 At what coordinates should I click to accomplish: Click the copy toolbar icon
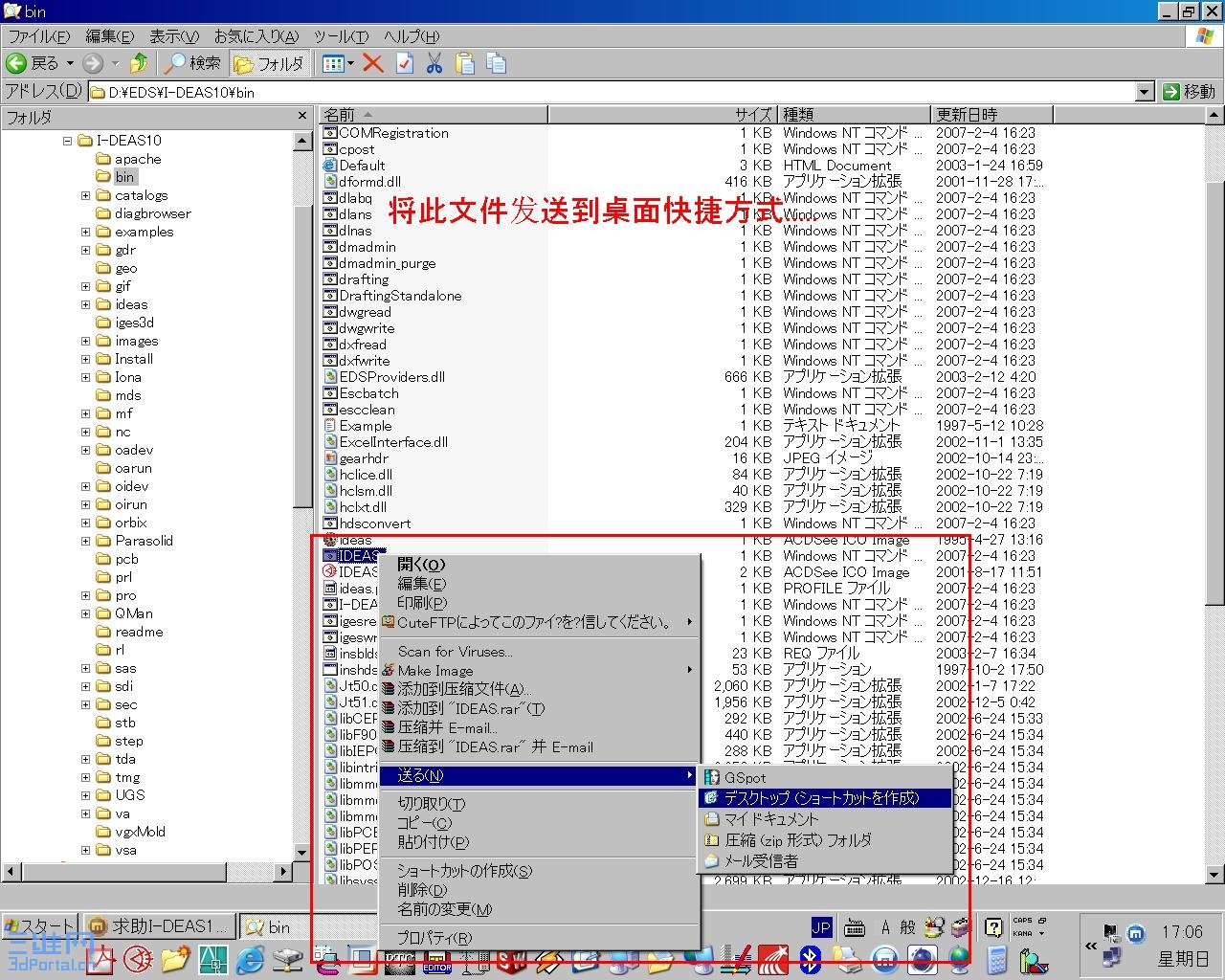496,63
